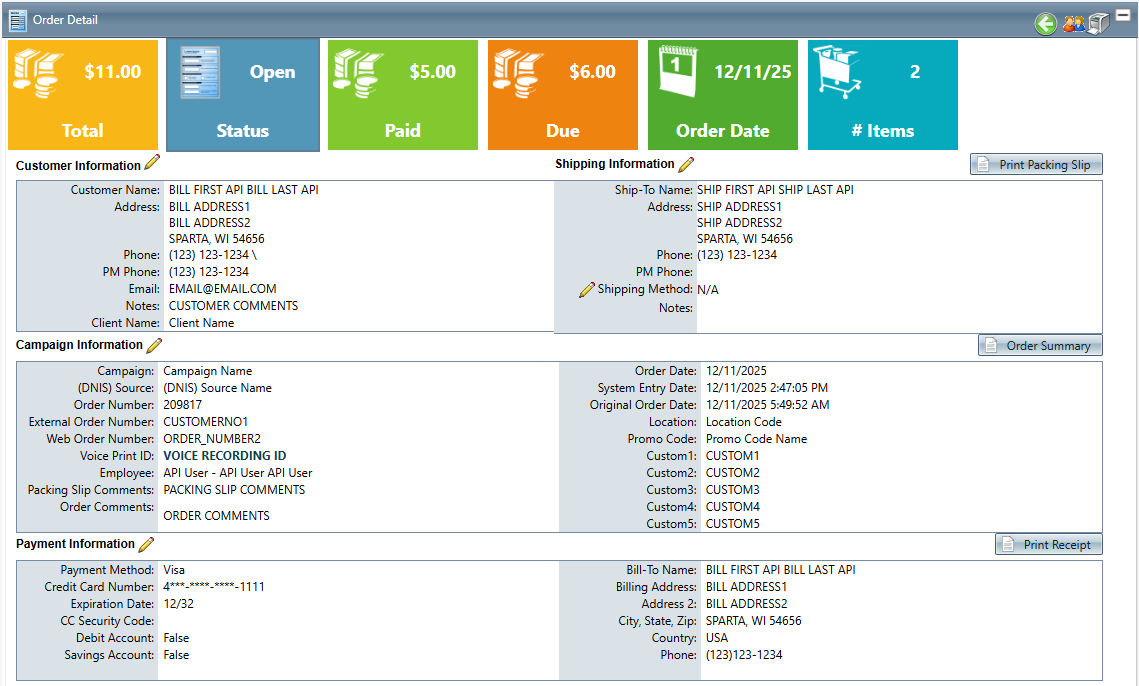1139x686 pixels.
Task: Open the # Items tile
Action: 883,95
